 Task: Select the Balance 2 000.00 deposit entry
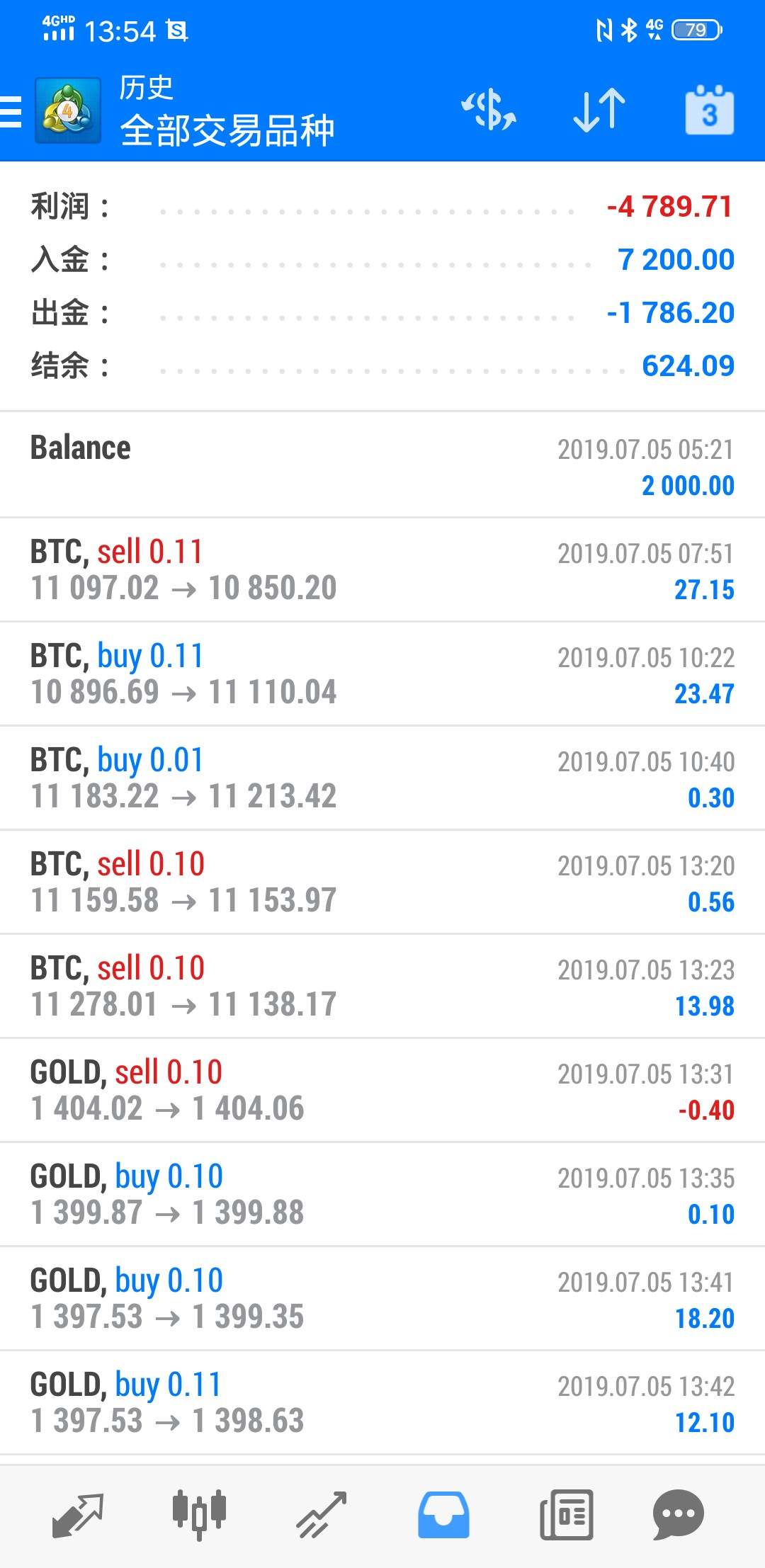coord(382,465)
